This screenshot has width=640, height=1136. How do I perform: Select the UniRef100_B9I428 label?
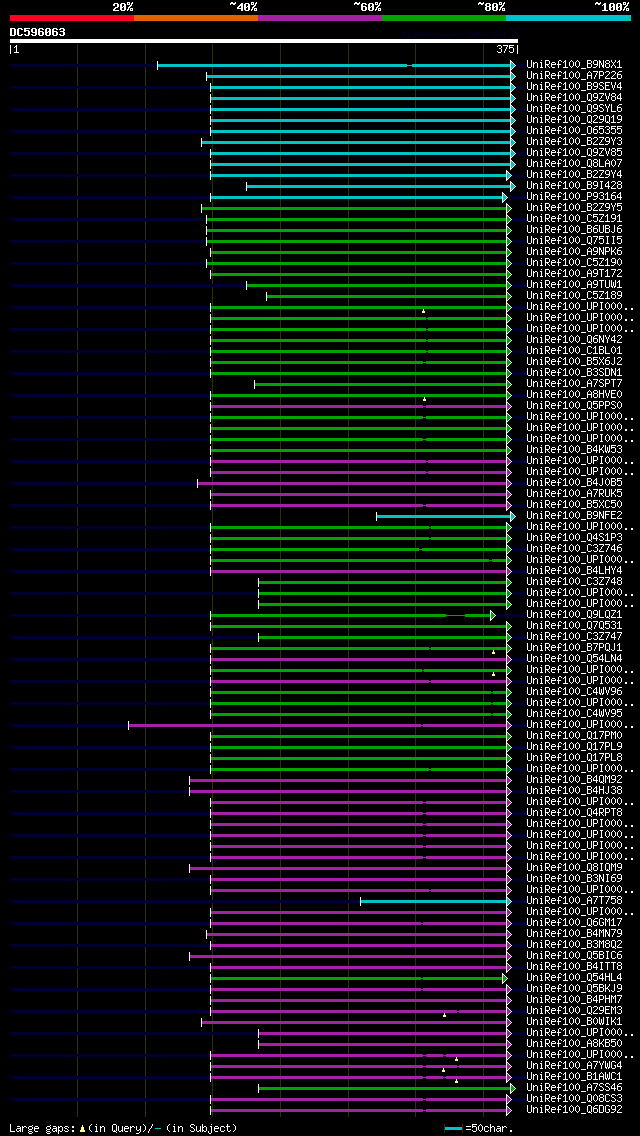click(x=574, y=185)
